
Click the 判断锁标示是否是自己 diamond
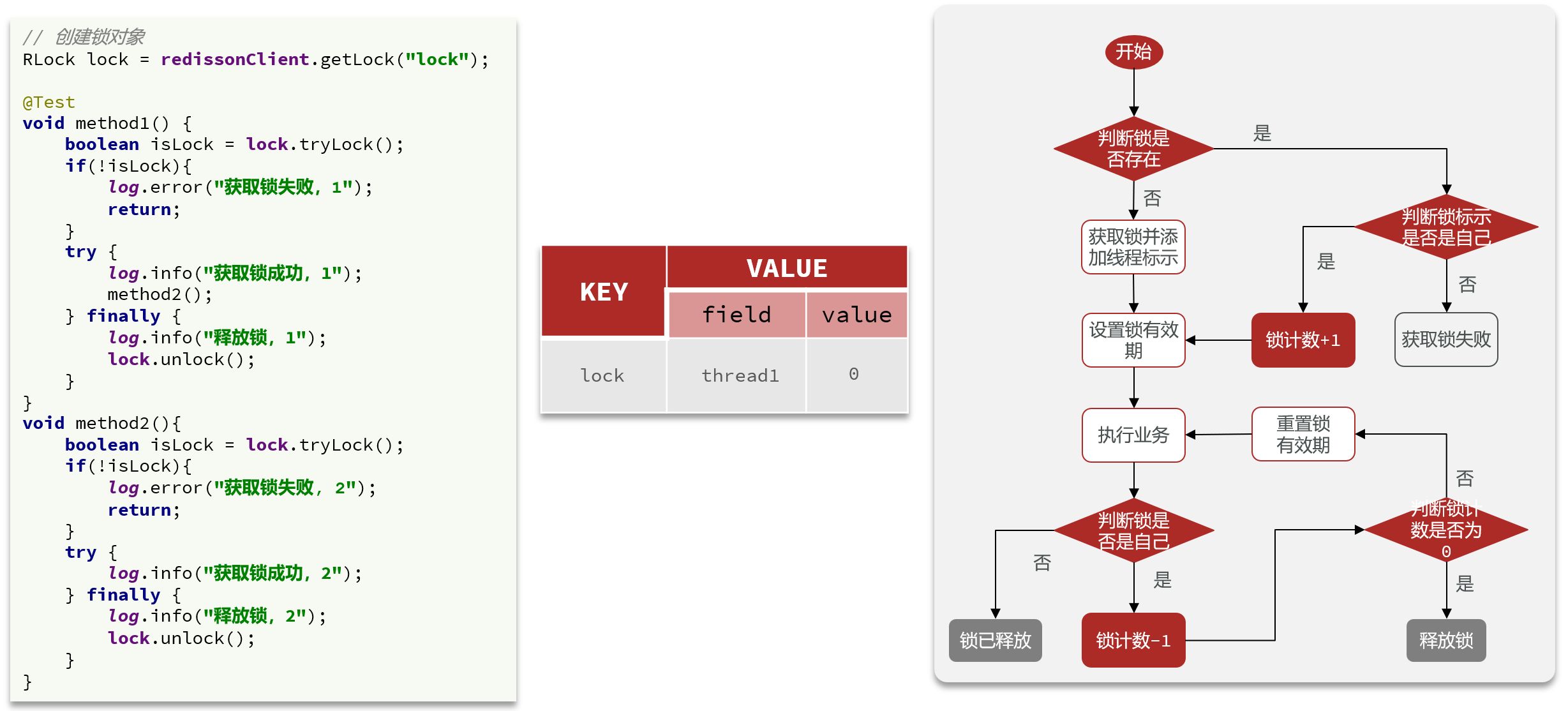coord(1445,227)
